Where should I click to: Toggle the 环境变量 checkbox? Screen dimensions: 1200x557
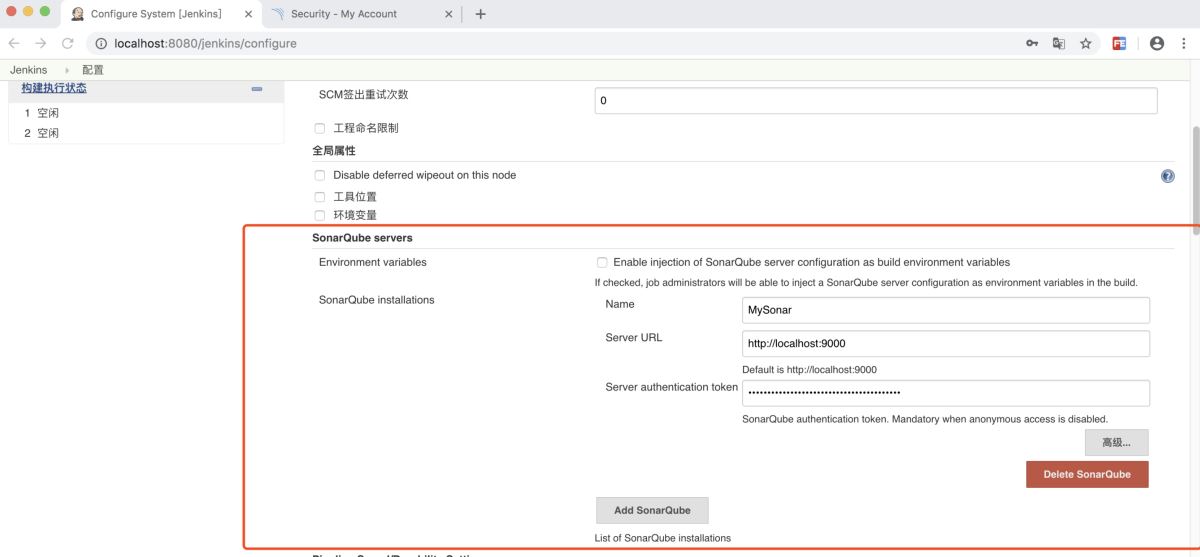[320, 215]
